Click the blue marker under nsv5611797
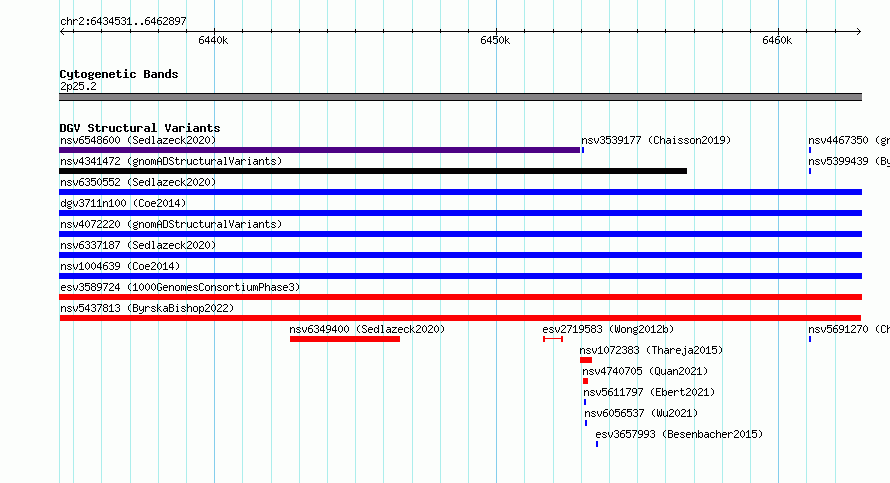The width and height of the screenshot is (890, 483). click(585, 402)
